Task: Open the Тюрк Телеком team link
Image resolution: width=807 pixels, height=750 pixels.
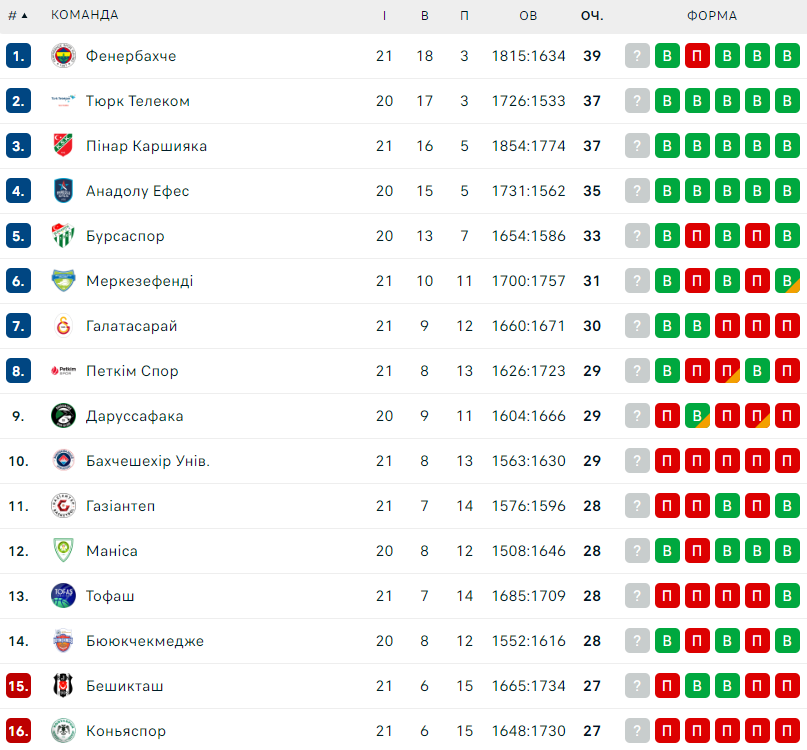Action: click(137, 101)
